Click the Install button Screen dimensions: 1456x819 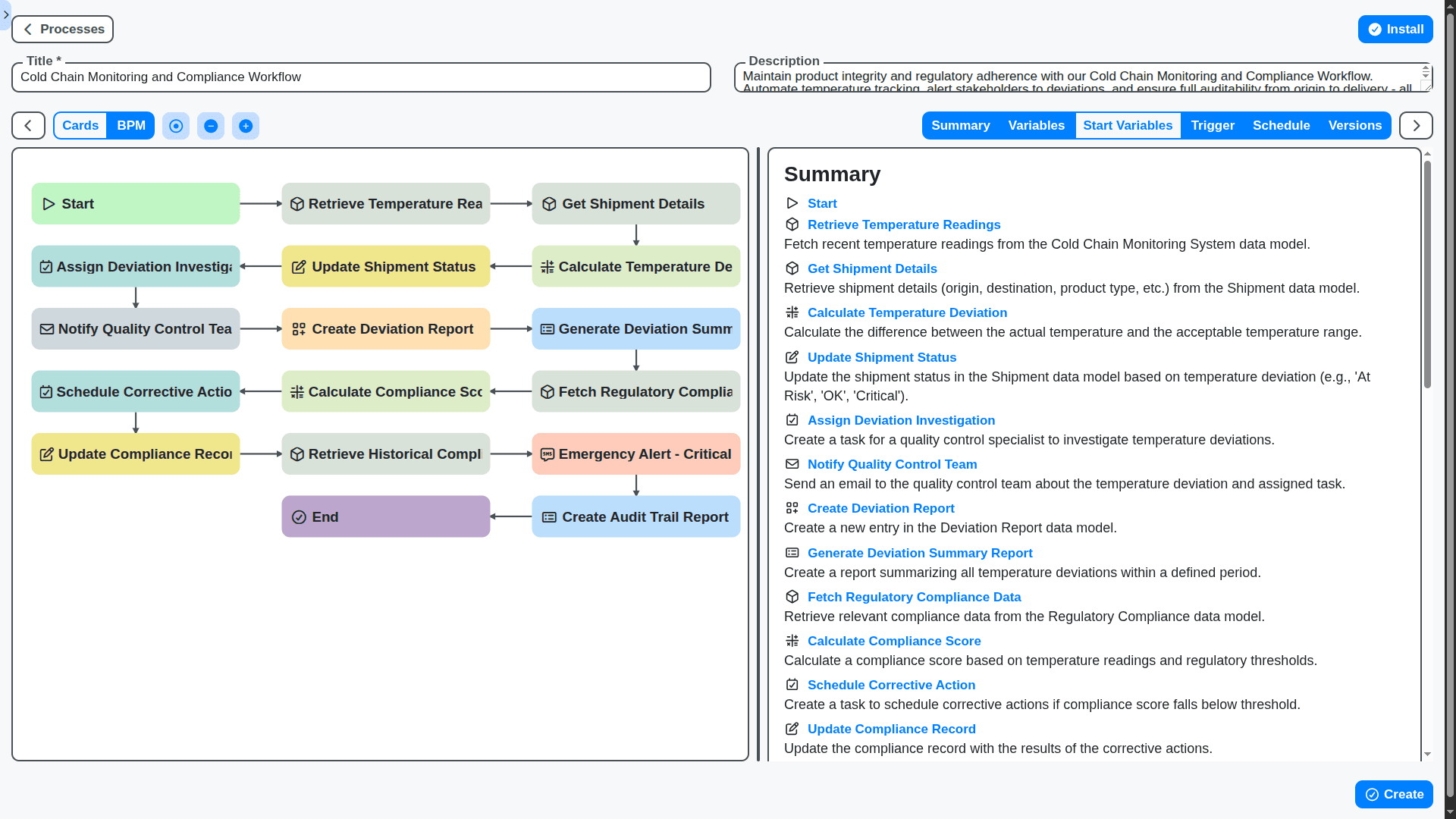(x=1395, y=30)
